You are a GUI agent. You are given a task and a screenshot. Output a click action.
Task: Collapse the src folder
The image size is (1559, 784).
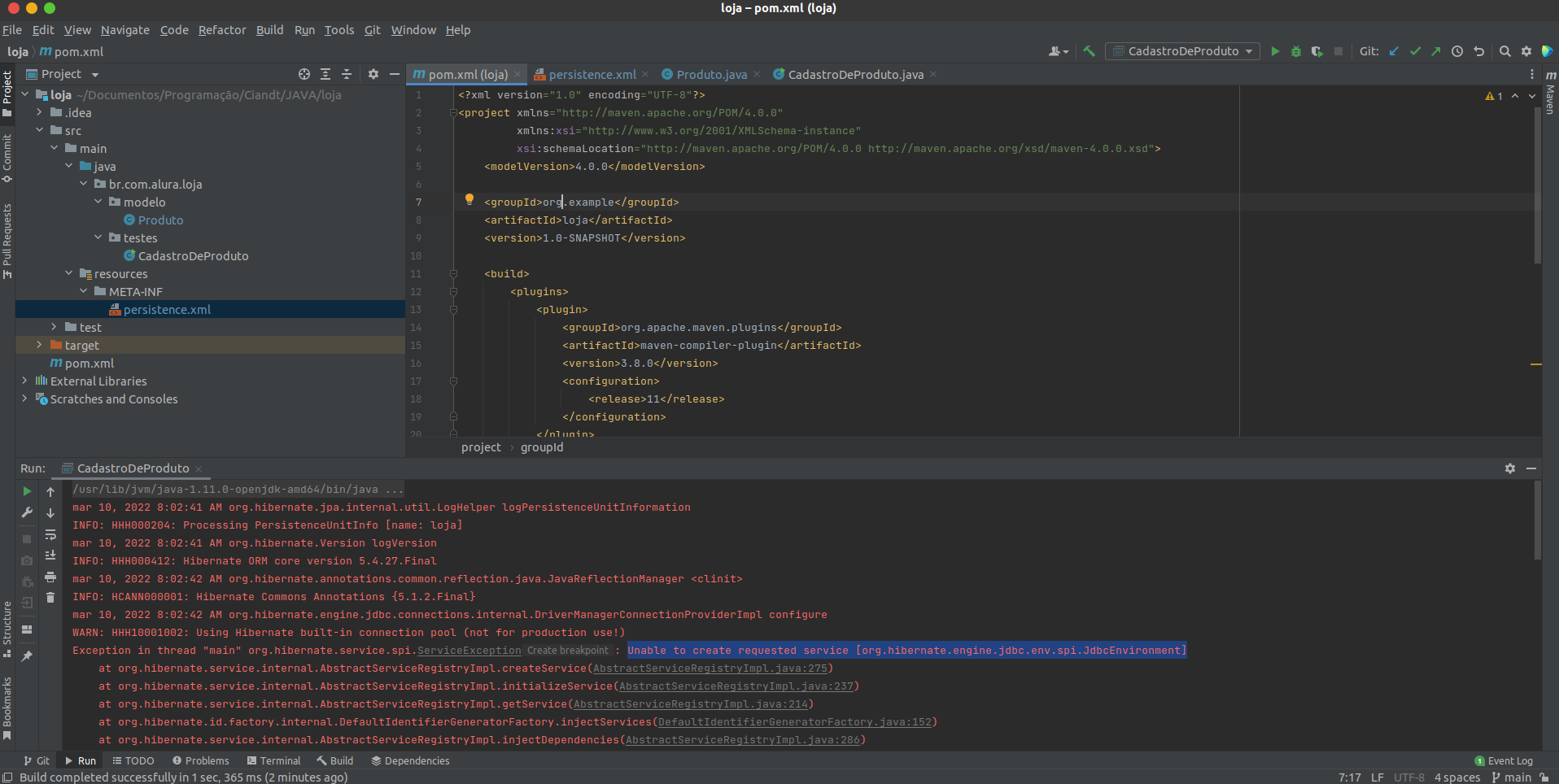(x=40, y=130)
